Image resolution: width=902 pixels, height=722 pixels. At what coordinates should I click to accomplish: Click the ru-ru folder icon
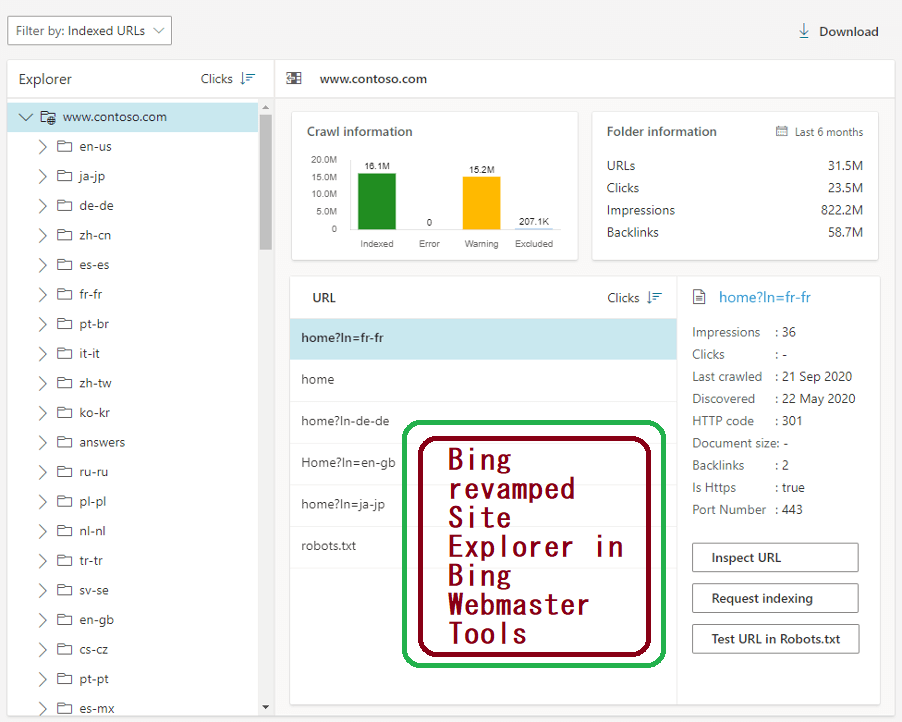point(64,472)
